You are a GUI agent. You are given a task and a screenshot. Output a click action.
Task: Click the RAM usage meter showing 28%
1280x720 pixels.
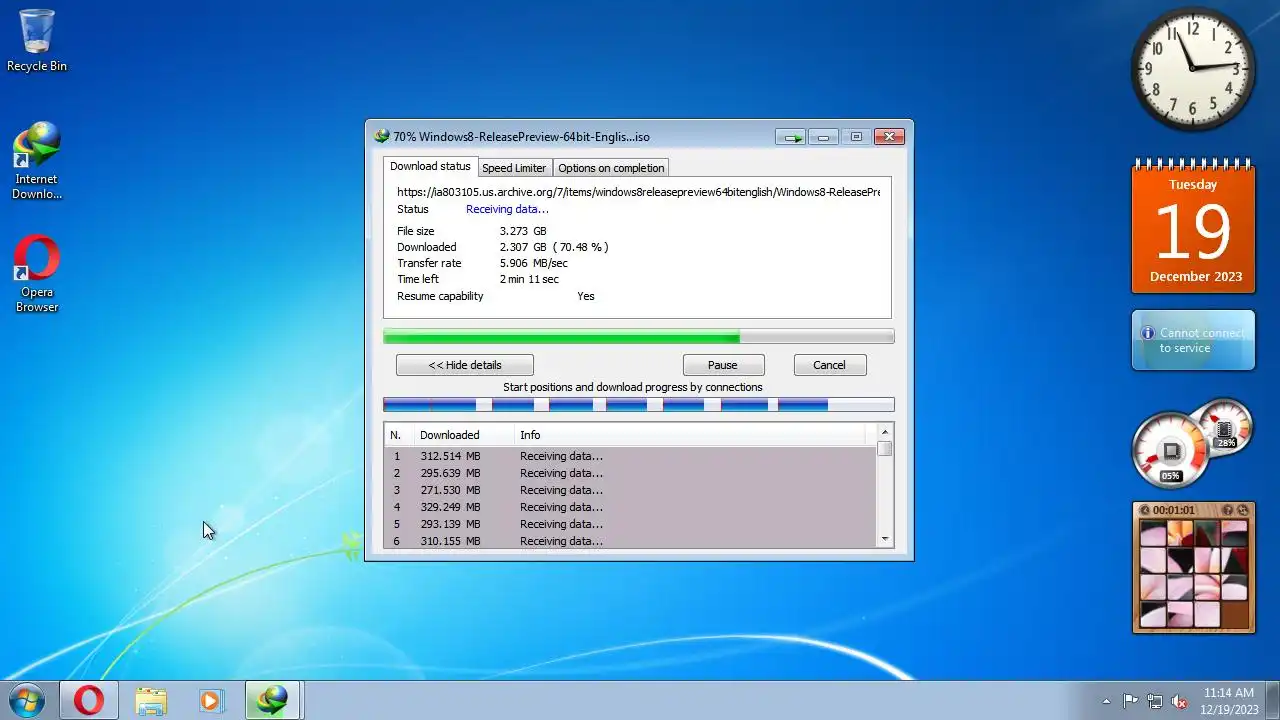(1225, 425)
